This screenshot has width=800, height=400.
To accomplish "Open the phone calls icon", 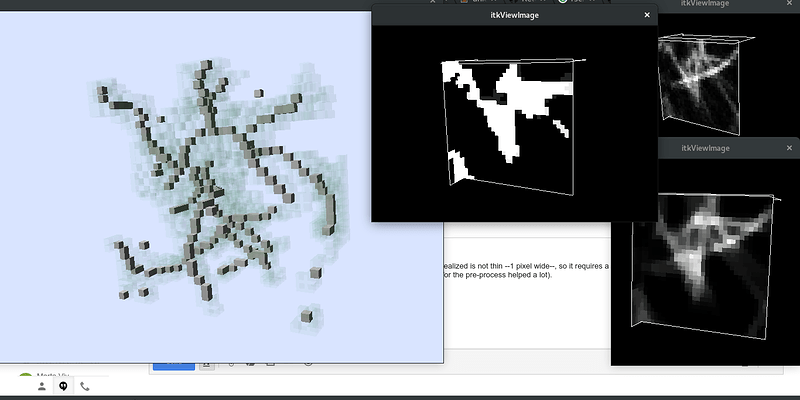I will point(85,386).
